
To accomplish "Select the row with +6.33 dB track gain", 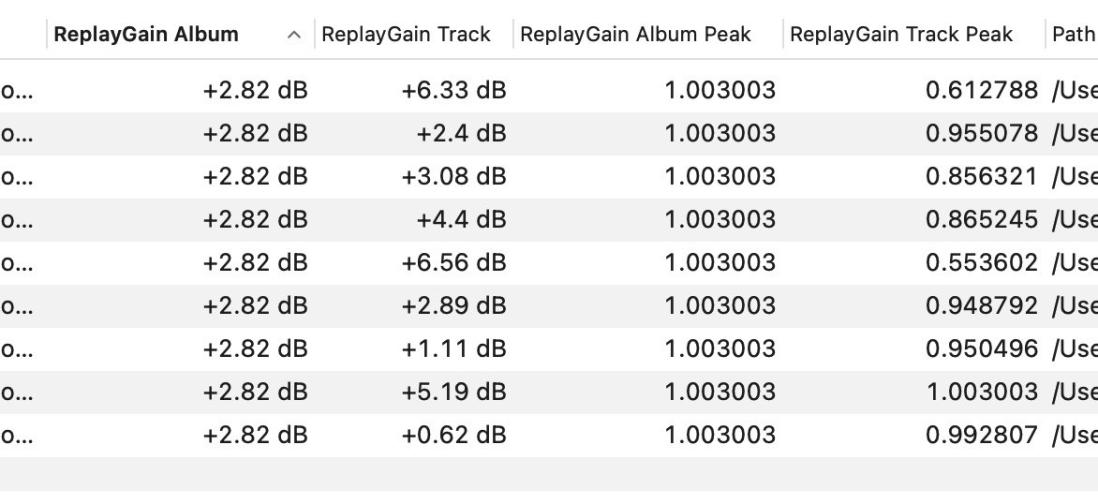I will click(454, 92).
